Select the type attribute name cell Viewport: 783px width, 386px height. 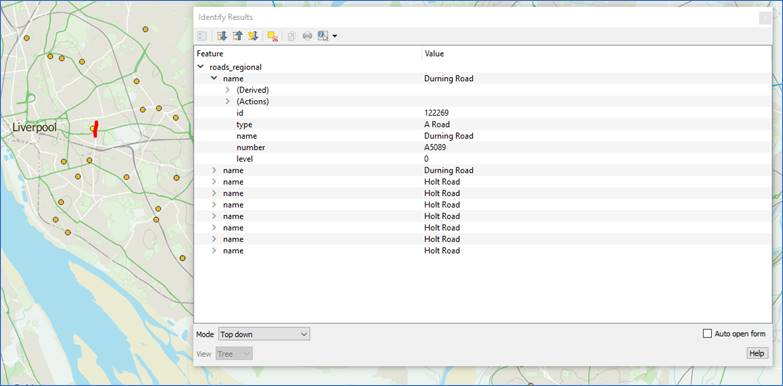tap(244, 124)
